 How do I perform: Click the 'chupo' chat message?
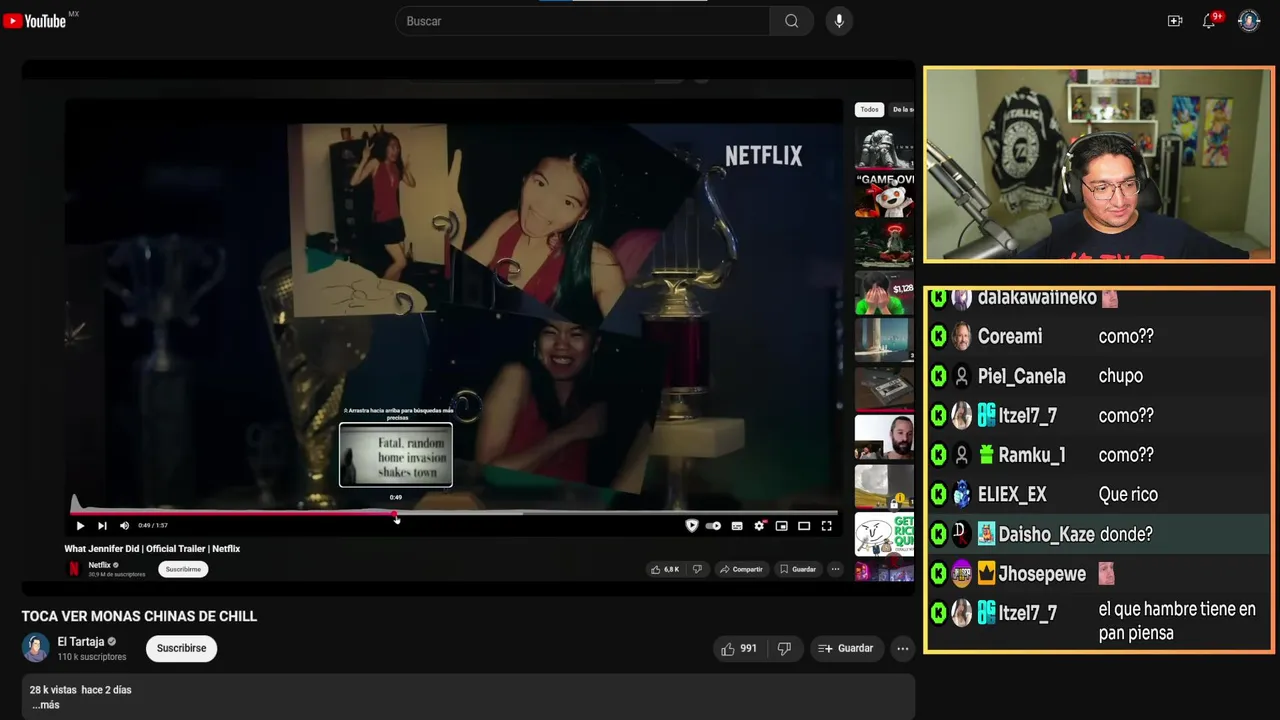click(1120, 376)
